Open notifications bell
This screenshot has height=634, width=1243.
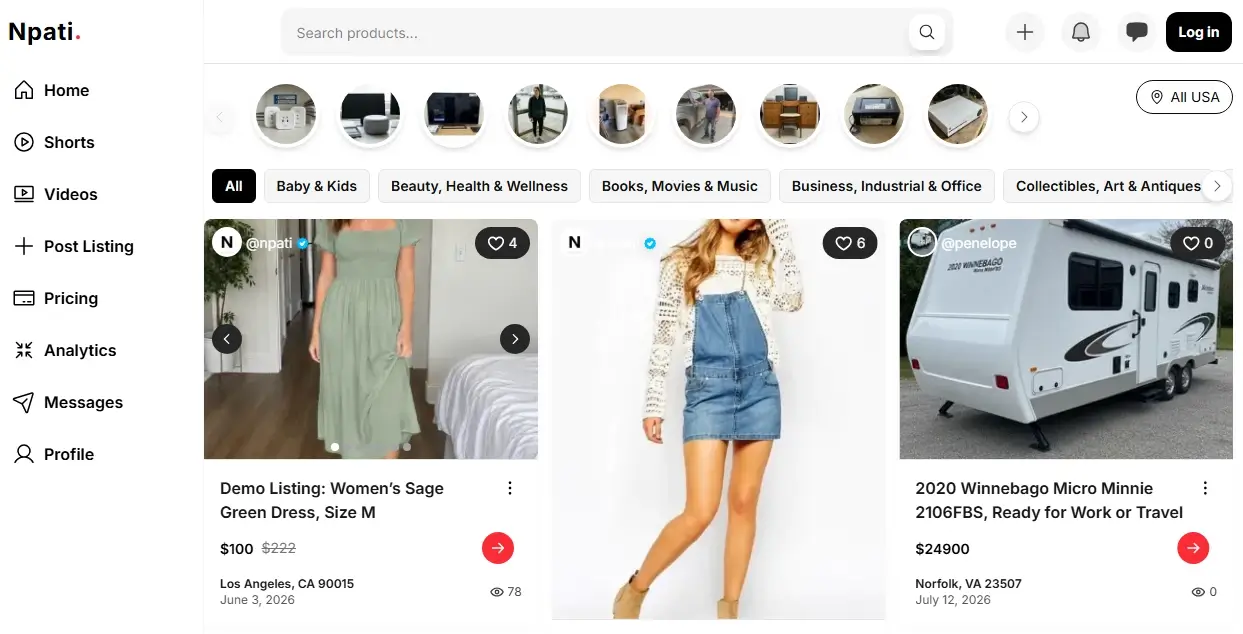click(1081, 32)
